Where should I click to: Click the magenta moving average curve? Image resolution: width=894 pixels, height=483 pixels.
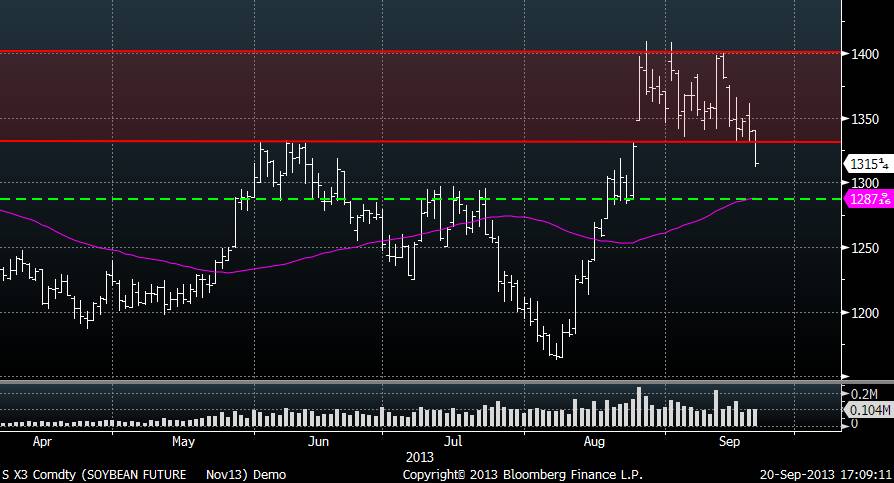(x=300, y=260)
